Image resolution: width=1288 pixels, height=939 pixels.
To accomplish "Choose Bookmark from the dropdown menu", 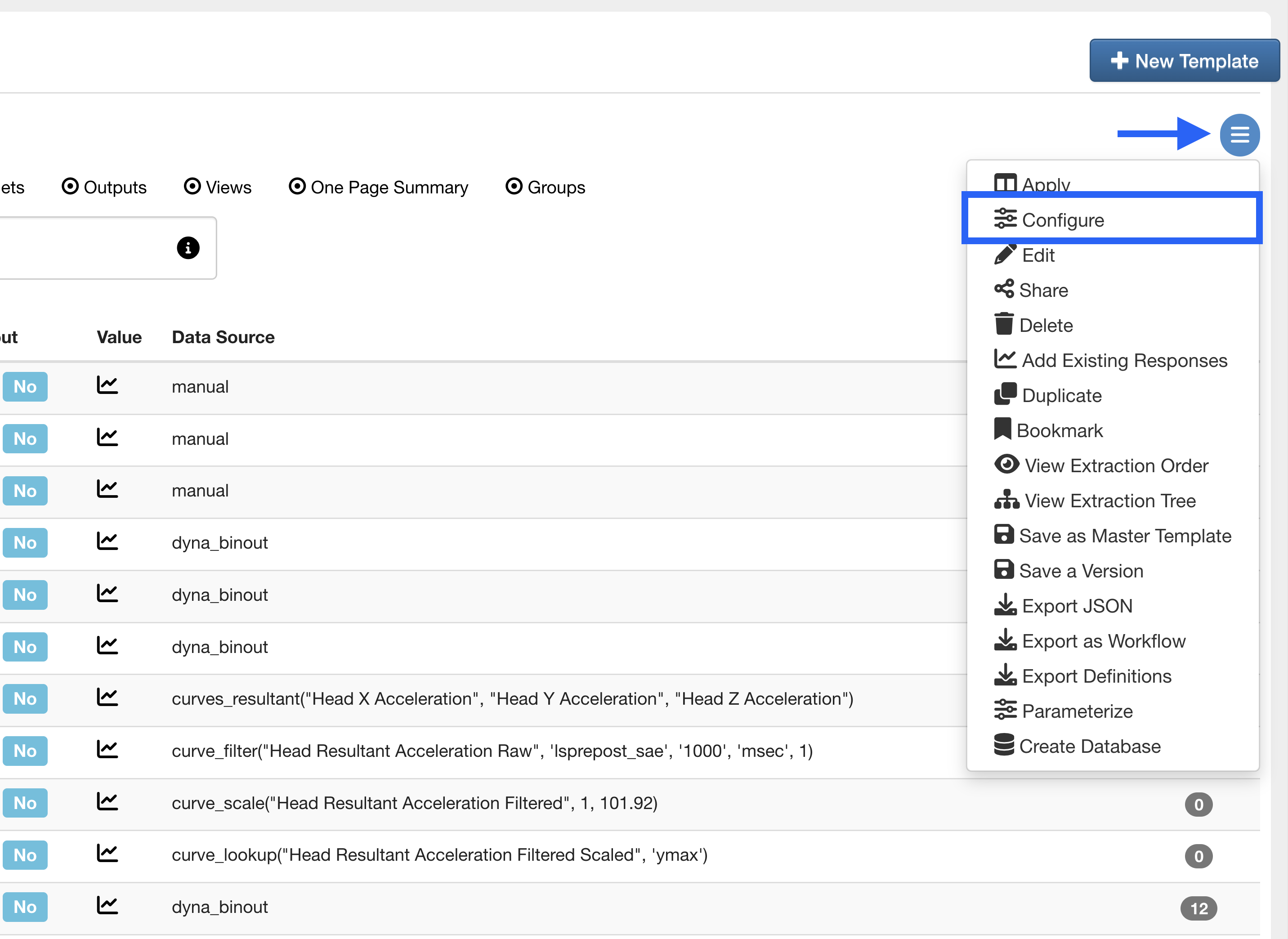I will [1112, 430].
